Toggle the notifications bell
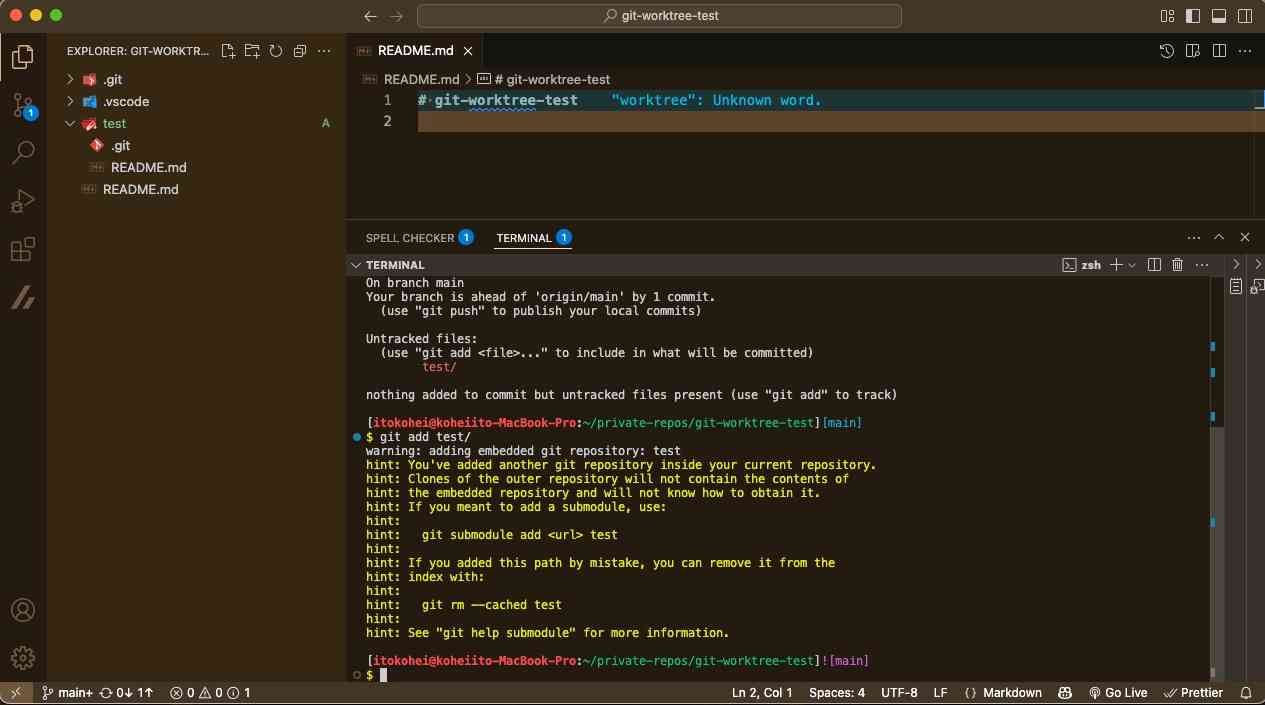Screen dimensions: 1265x705 (1244, 692)
